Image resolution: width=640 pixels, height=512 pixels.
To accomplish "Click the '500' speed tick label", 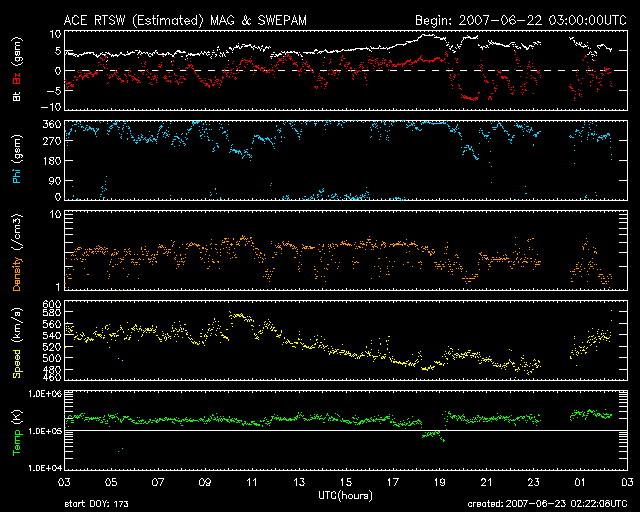I will tap(52, 358).
